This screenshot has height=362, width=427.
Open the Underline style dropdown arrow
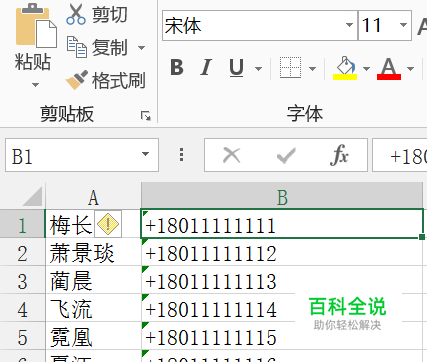click(258, 69)
